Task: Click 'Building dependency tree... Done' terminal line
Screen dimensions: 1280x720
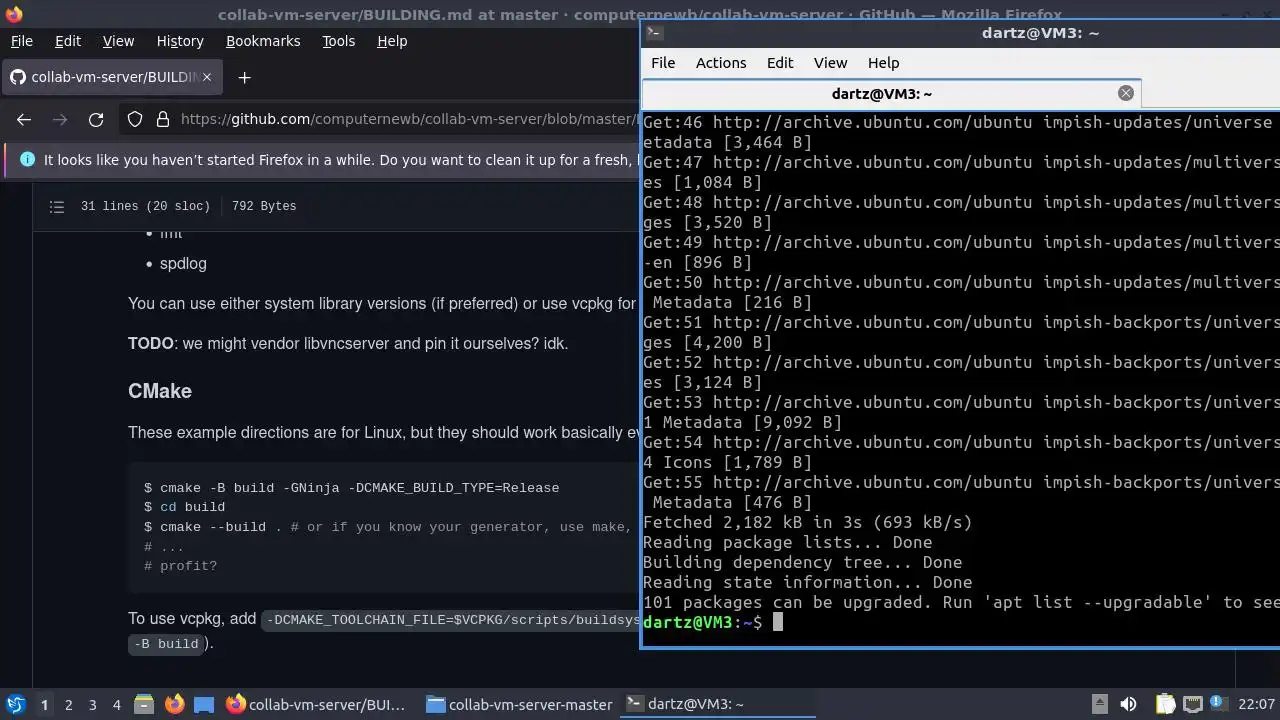Action: (x=802, y=562)
